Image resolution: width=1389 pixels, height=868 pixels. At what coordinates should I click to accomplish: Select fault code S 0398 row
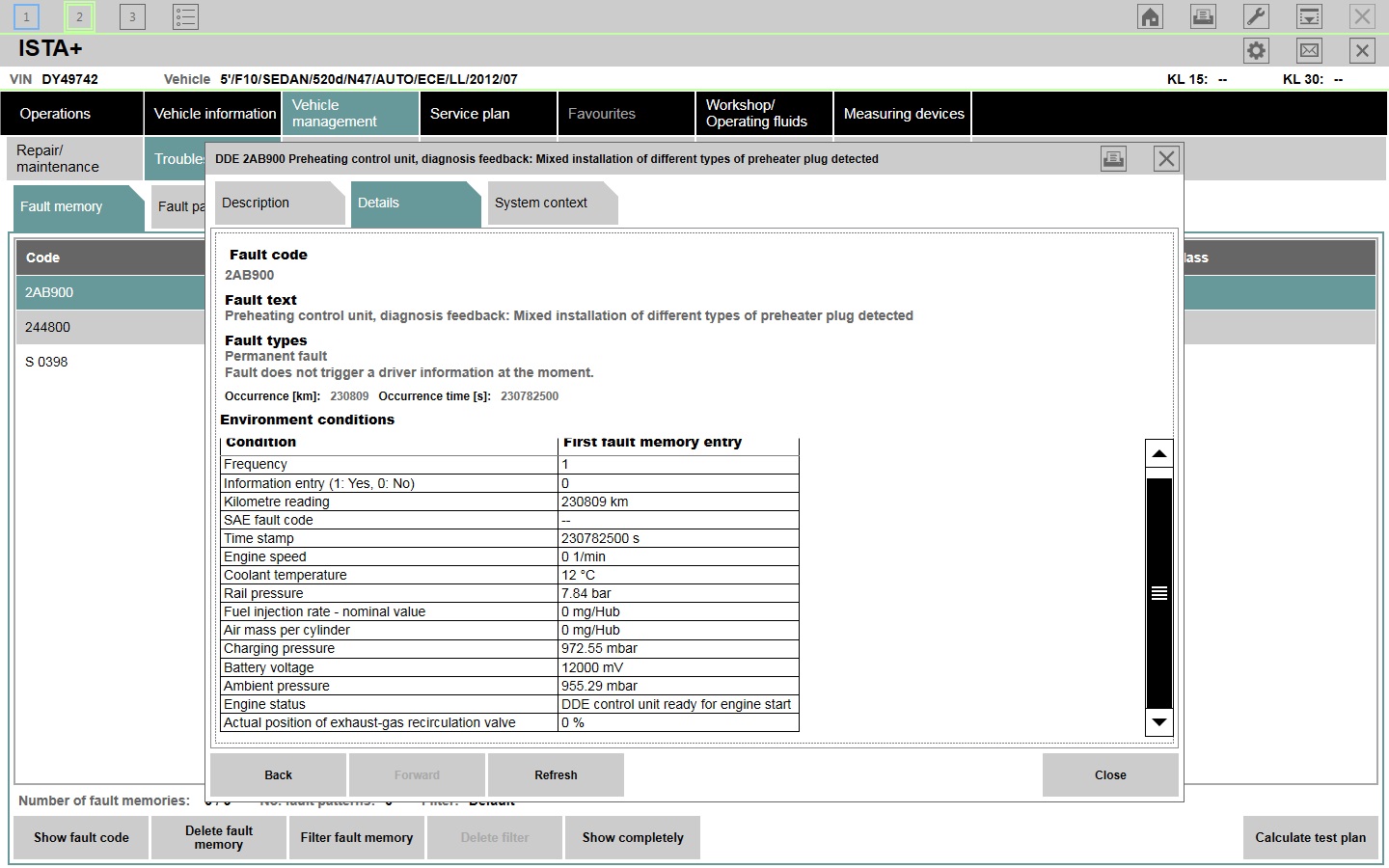tap(111, 362)
